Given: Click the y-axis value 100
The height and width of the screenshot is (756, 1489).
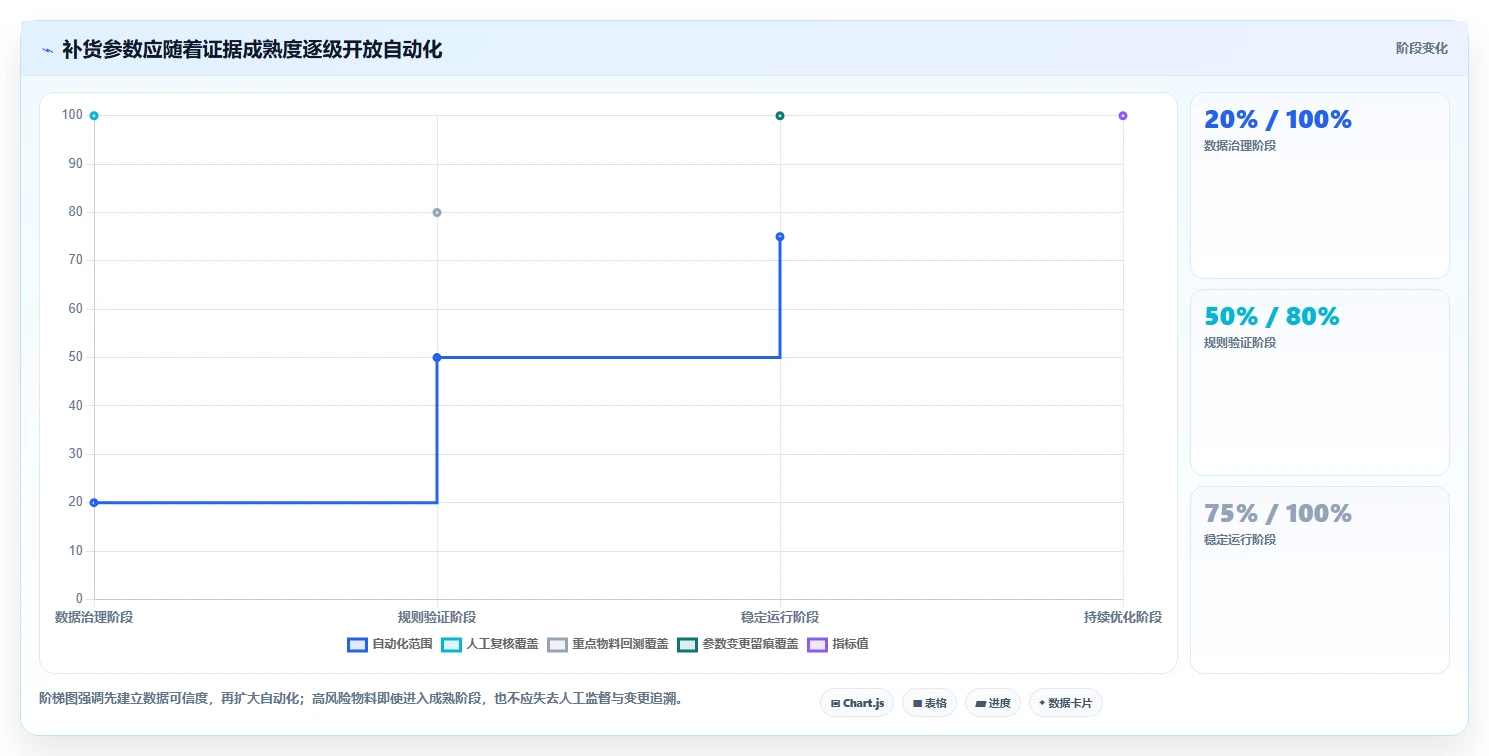Looking at the screenshot, I should pyautogui.click(x=72, y=115).
